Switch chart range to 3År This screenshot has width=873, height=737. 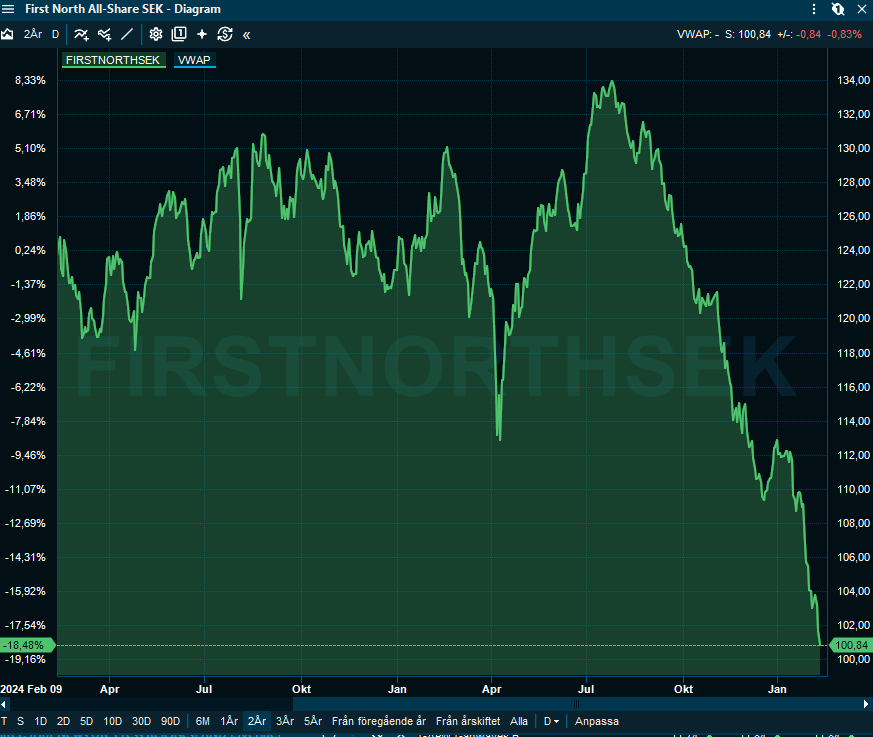click(x=285, y=721)
